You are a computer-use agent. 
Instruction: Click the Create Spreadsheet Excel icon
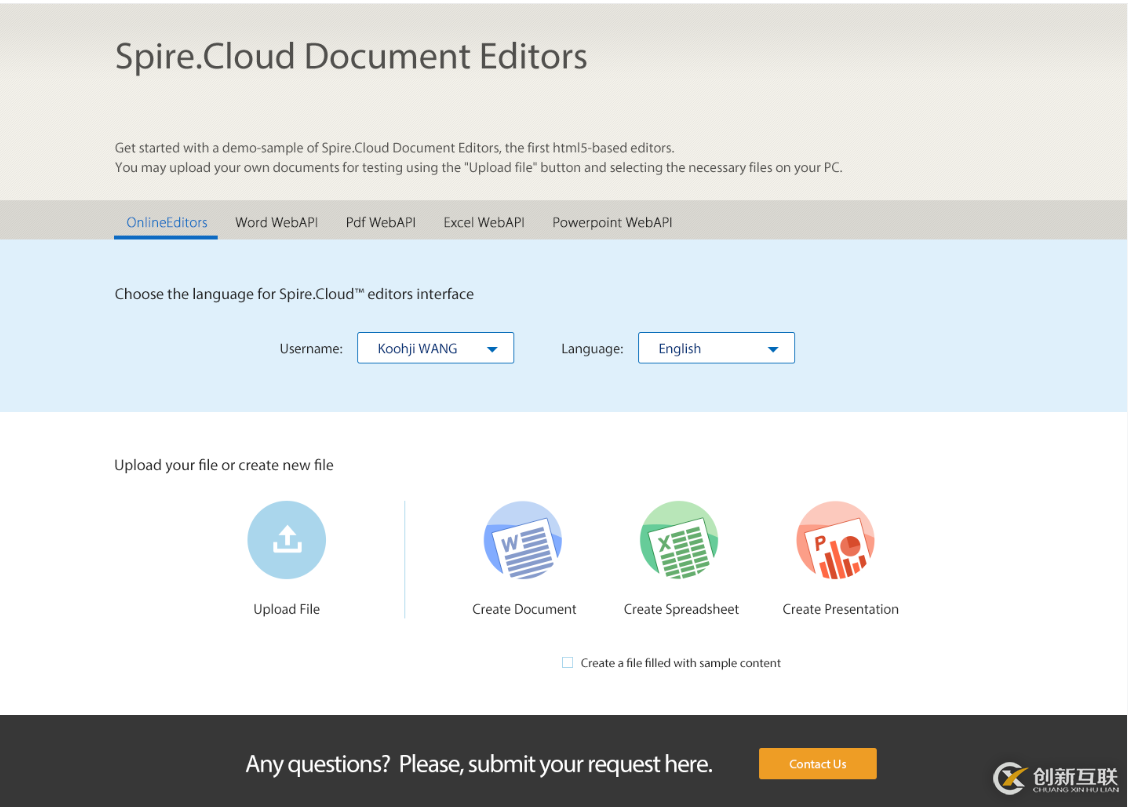click(679, 539)
